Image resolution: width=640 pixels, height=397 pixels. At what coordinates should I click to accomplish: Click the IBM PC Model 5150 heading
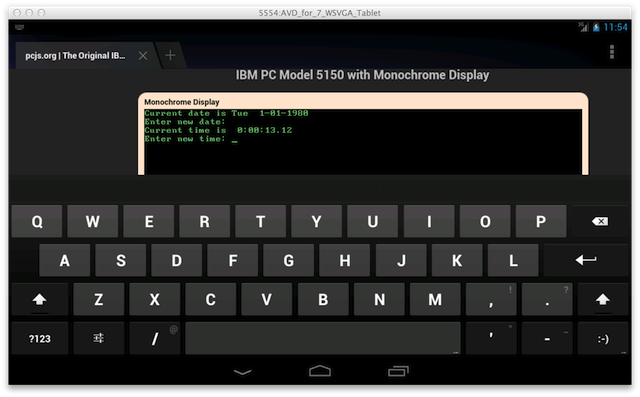pyautogui.click(x=362, y=75)
